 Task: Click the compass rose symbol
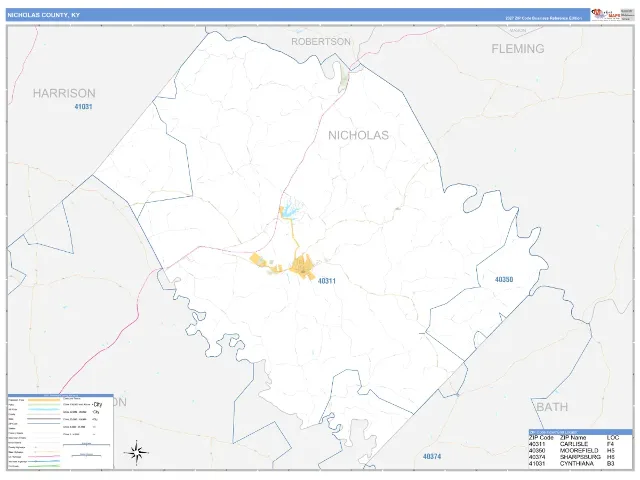(136, 452)
